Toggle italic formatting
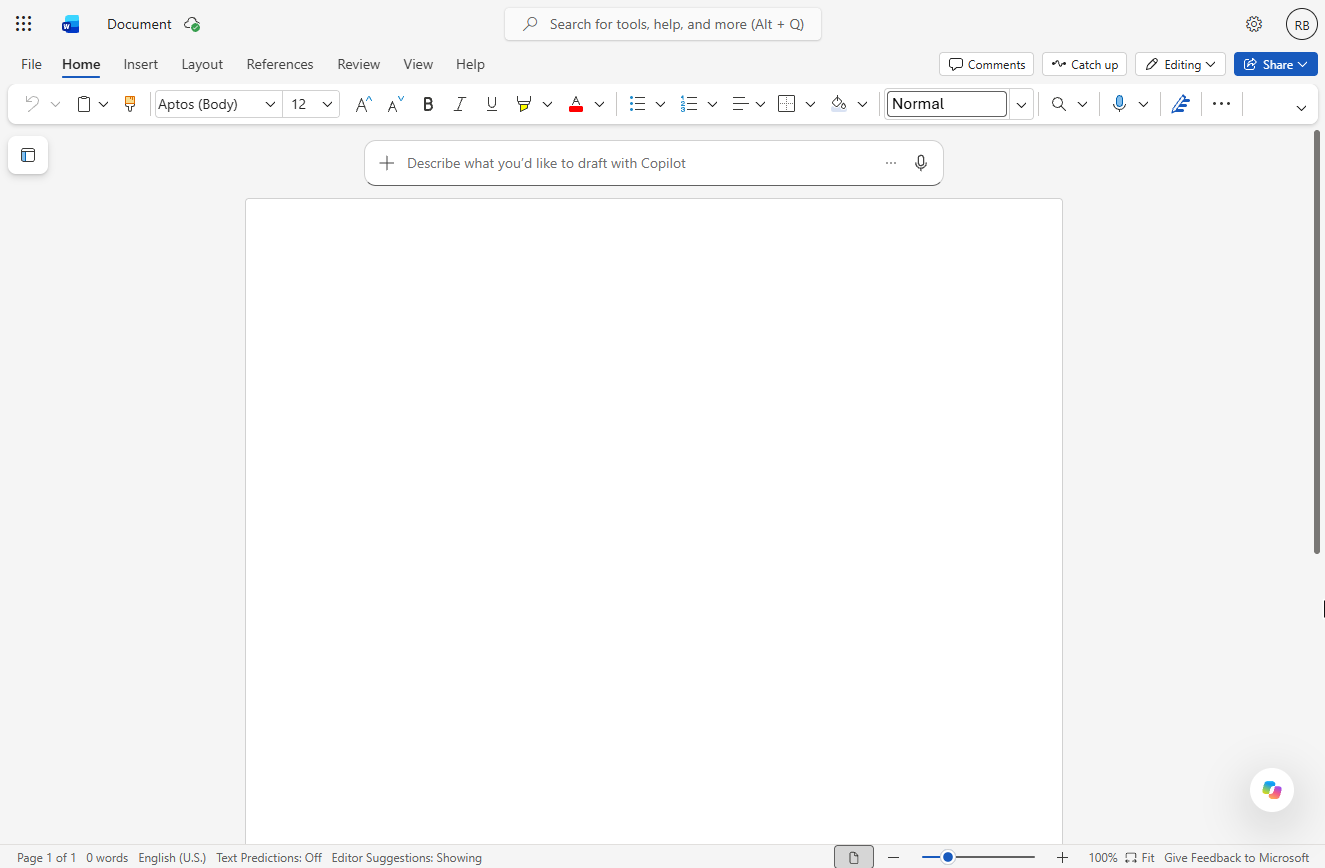This screenshot has height=868, width=1325. pyautogui.click(x=460, y=104)
